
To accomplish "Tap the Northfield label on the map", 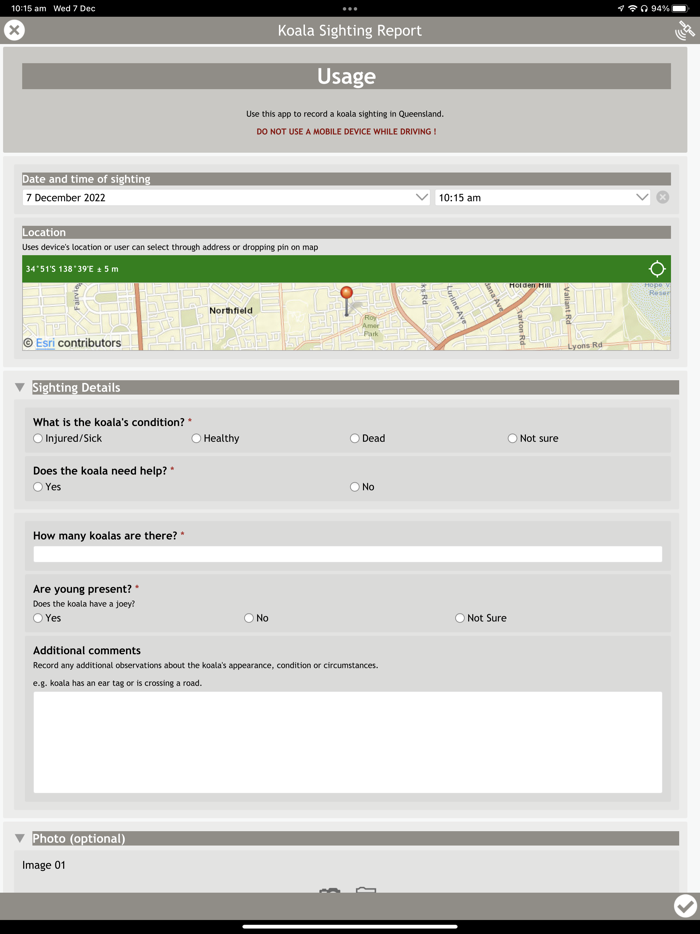I will coord(231,310).
